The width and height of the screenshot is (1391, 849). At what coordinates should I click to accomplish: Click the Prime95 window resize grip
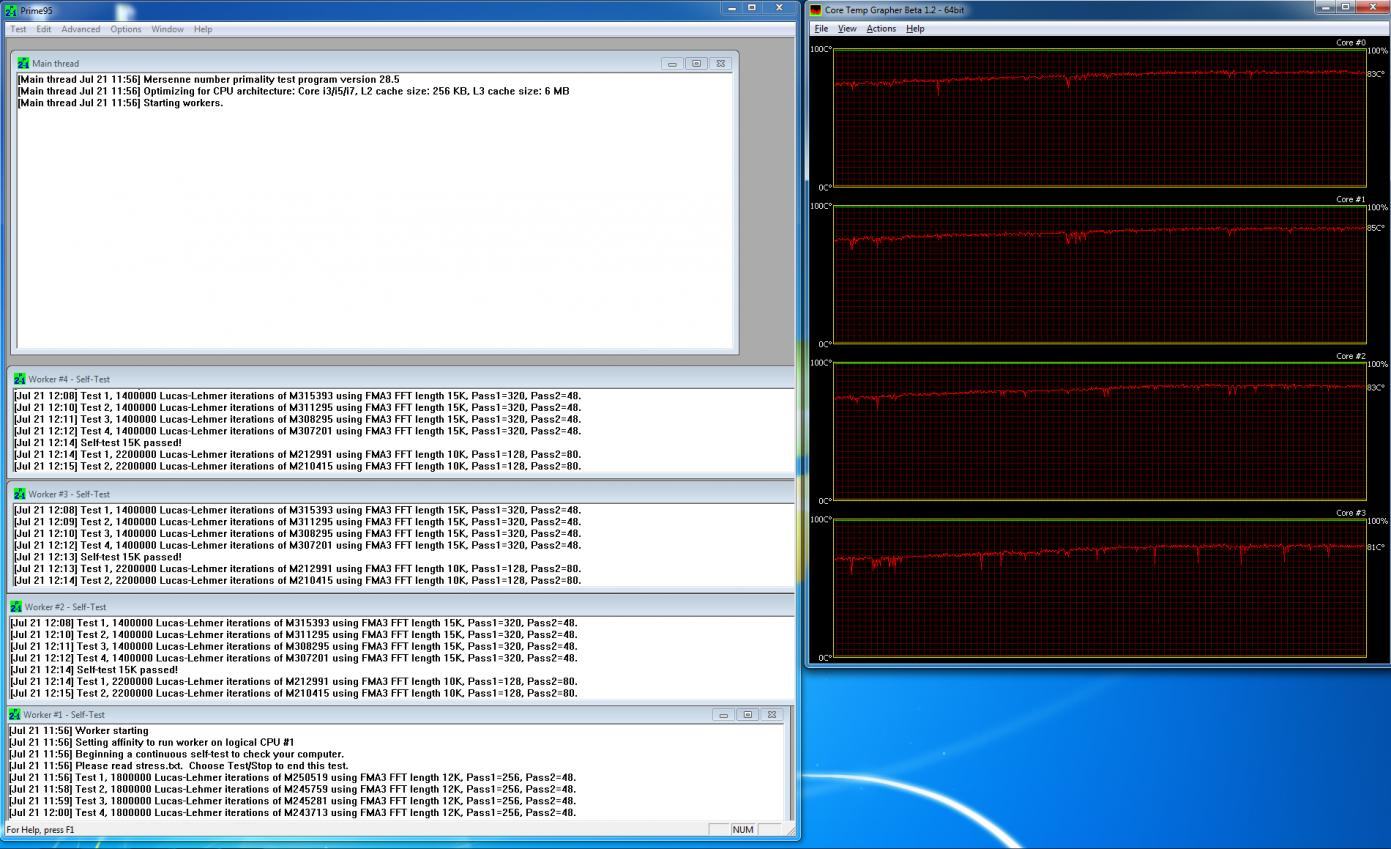point(792,831)
